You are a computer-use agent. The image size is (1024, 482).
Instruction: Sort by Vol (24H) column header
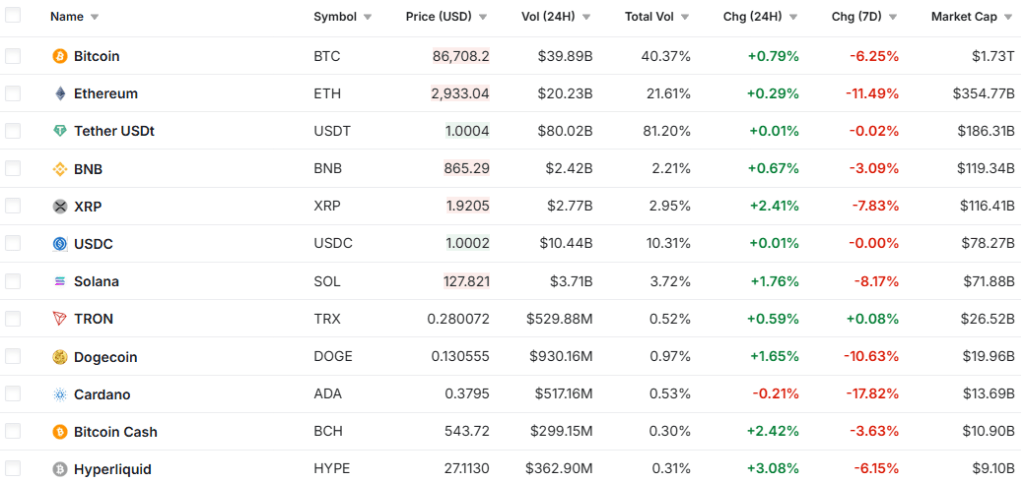coord(555,17)
